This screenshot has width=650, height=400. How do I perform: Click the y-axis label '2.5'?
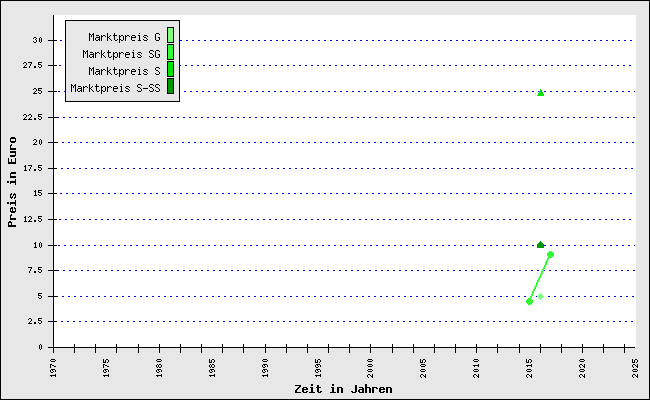[x=35, y=321]
